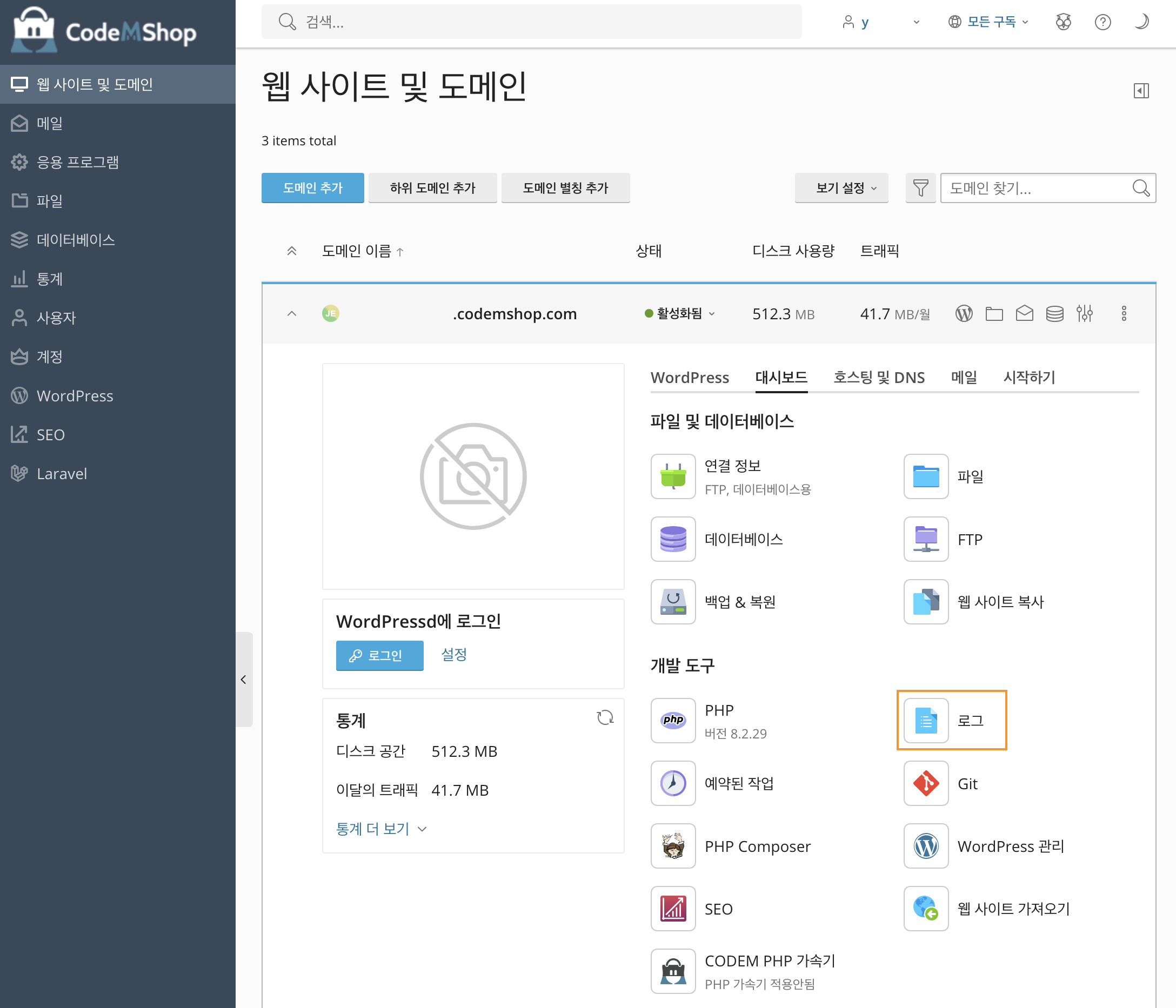Click the 도메인 추가 button
The image size is (1176, 1008).
313,188
